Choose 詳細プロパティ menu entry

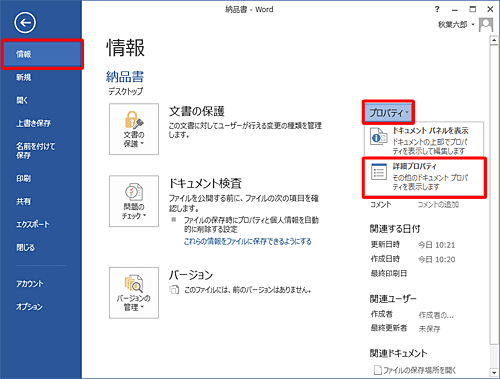click(x=424, y=177)
